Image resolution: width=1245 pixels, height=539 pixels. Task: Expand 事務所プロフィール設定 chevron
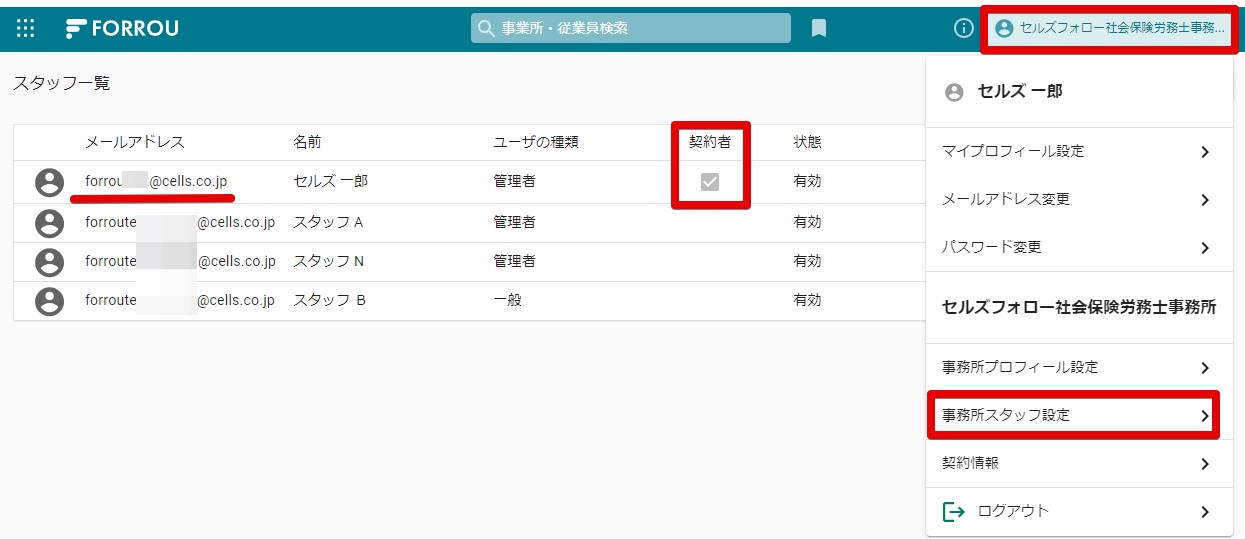tap(1205, 368)
